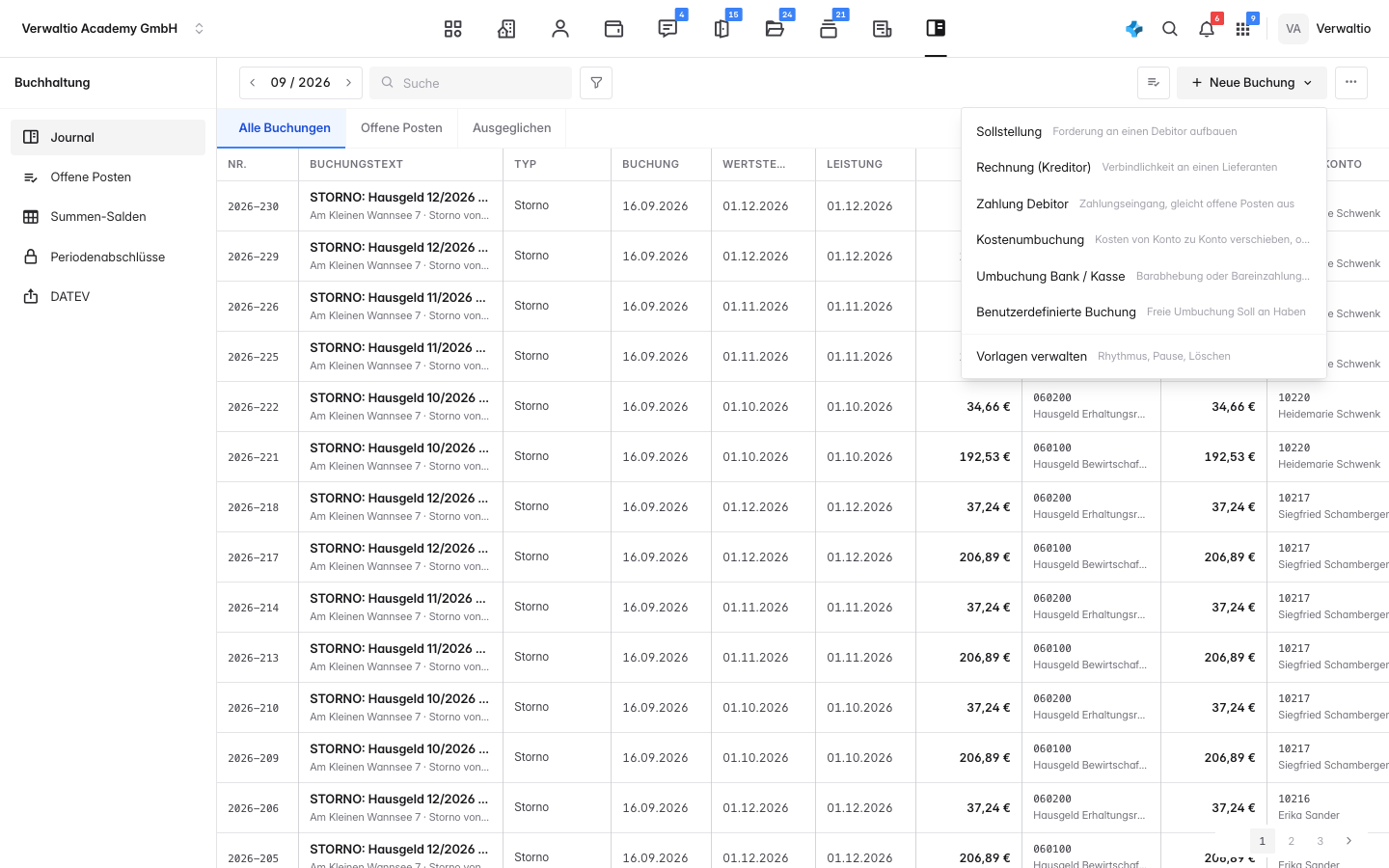Open the buildings icon in top navigation
1389x868 pixels.
pos(506,29)
